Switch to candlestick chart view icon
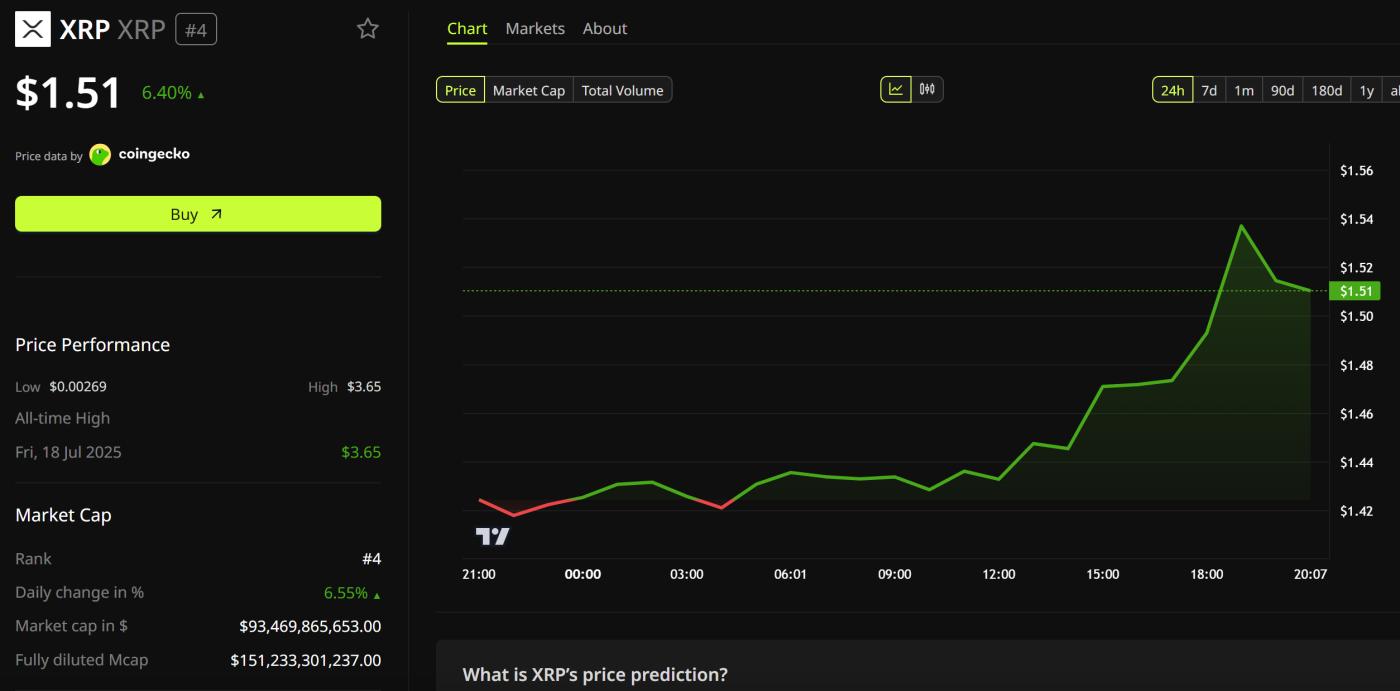 [927, 90]
